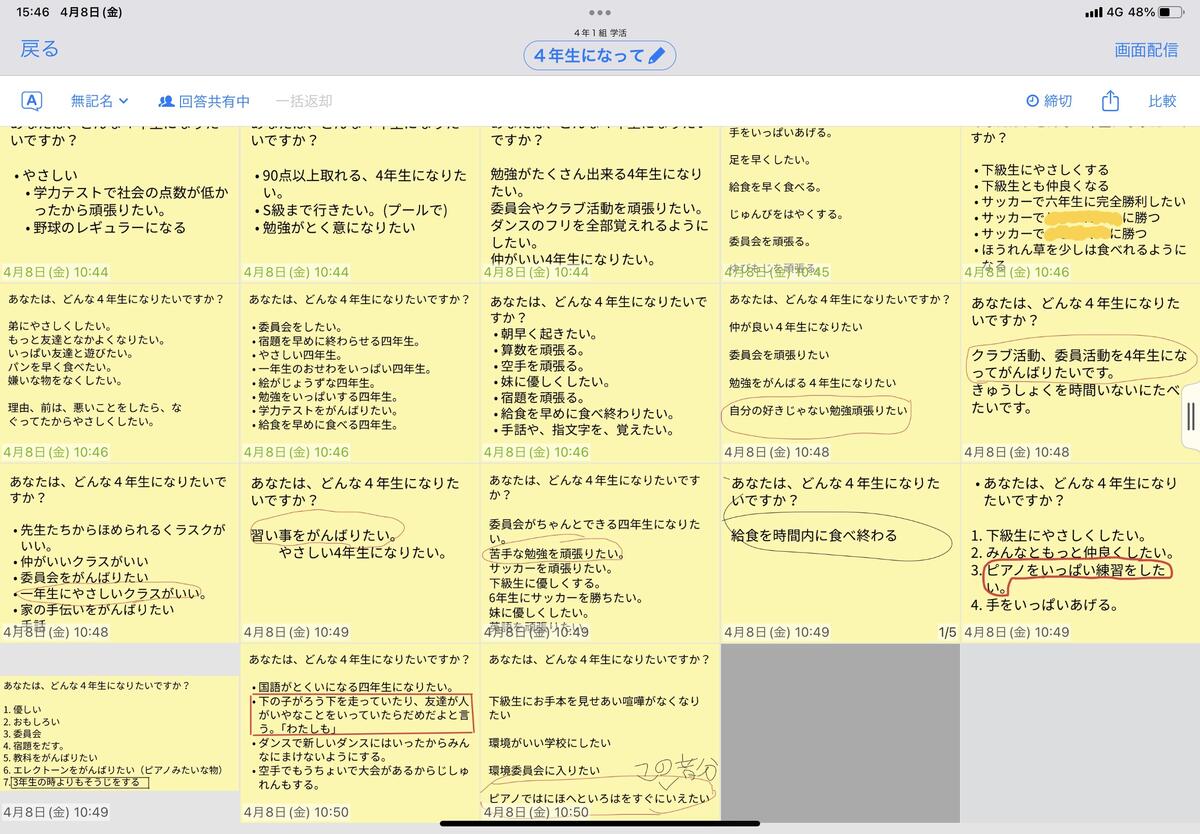Image resolution: width=1200 pixels, height=834 pixels.
Task: Tap the people icon for 回答共有中
Action: coord(166,101)
